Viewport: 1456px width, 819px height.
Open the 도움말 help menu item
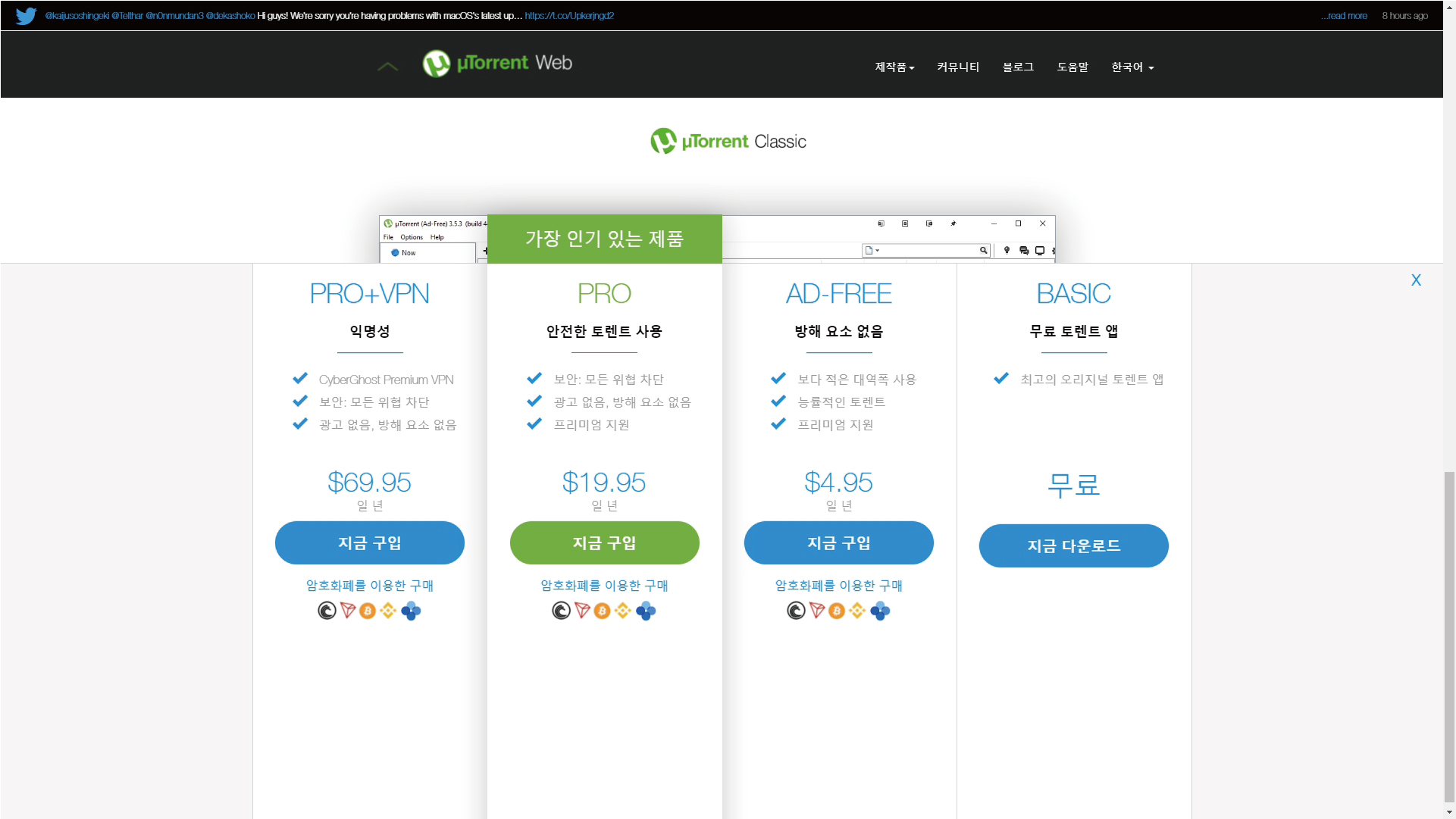tap(1072, 67)
